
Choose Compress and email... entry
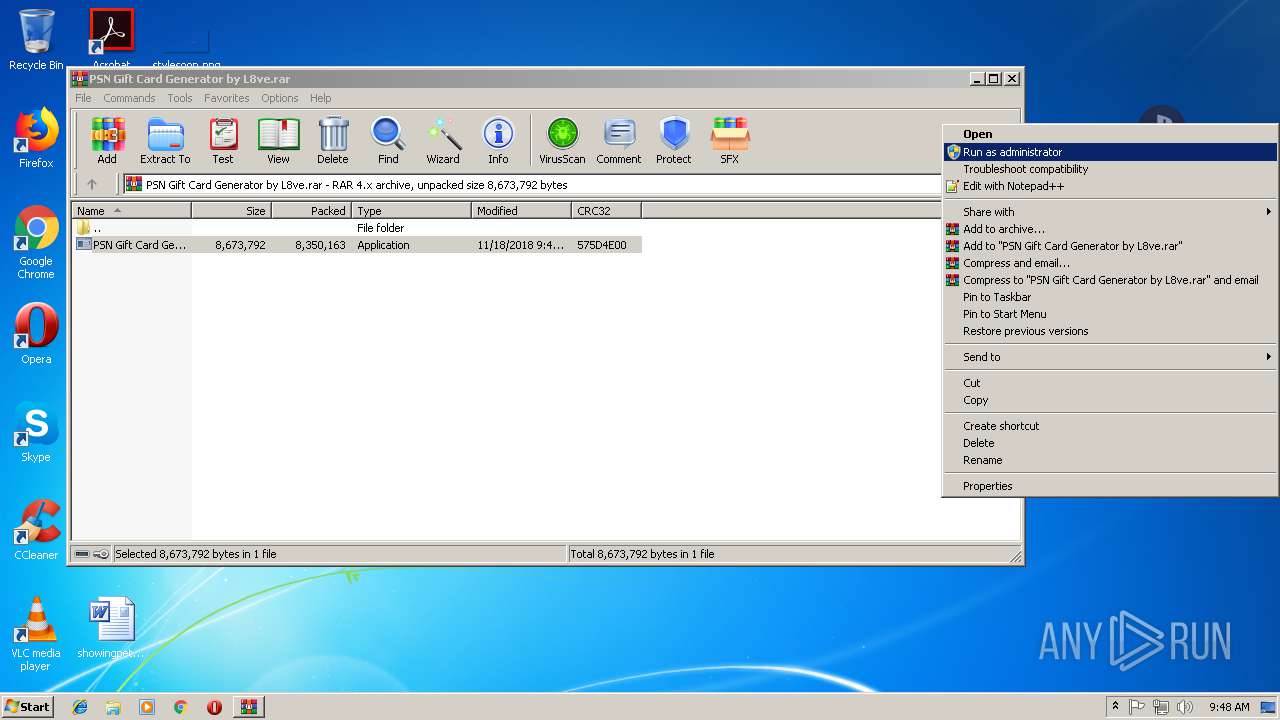pos(1110,263)
